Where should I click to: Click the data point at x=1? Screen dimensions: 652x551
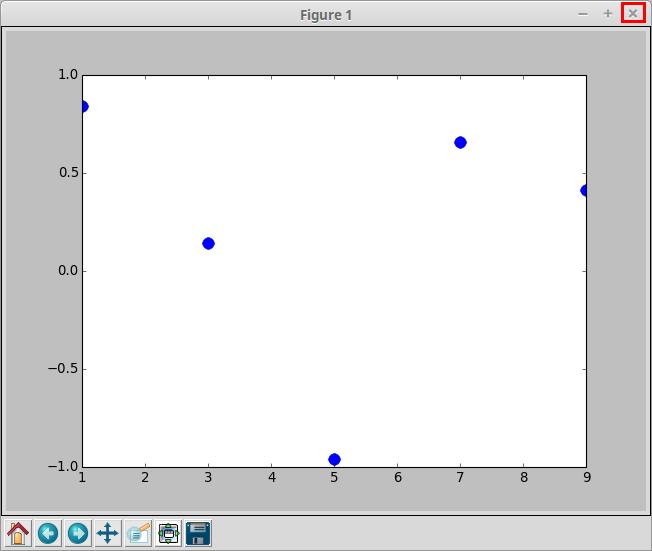coord(84,107)
